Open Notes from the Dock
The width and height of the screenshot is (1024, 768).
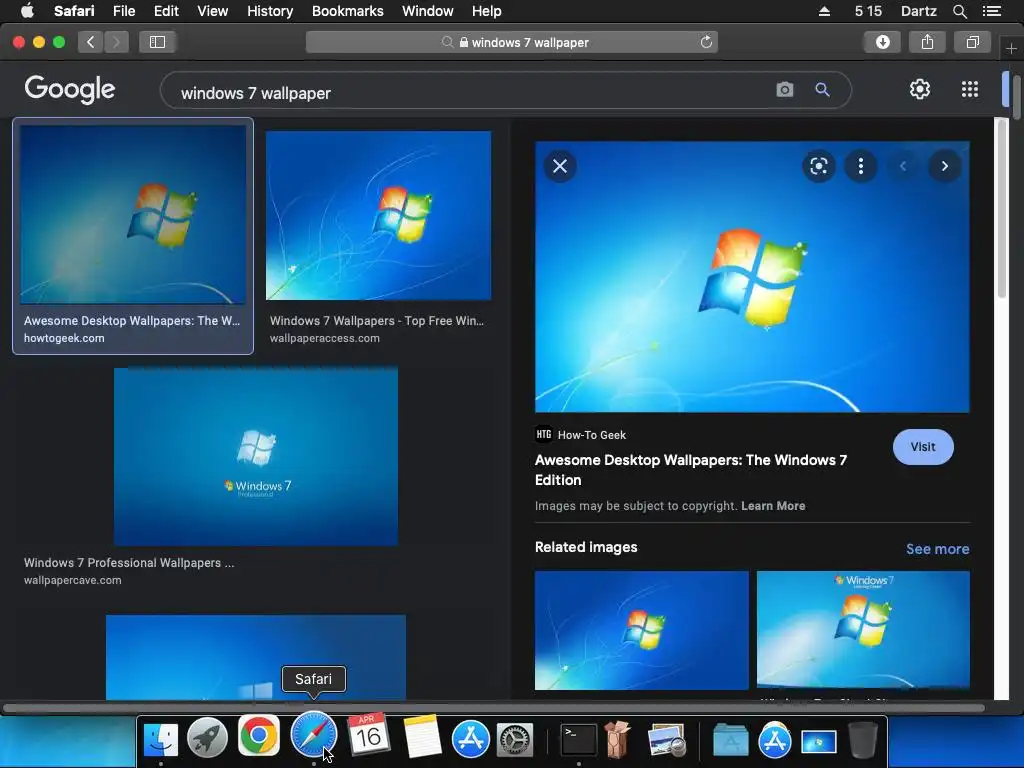tap(421, 735)
